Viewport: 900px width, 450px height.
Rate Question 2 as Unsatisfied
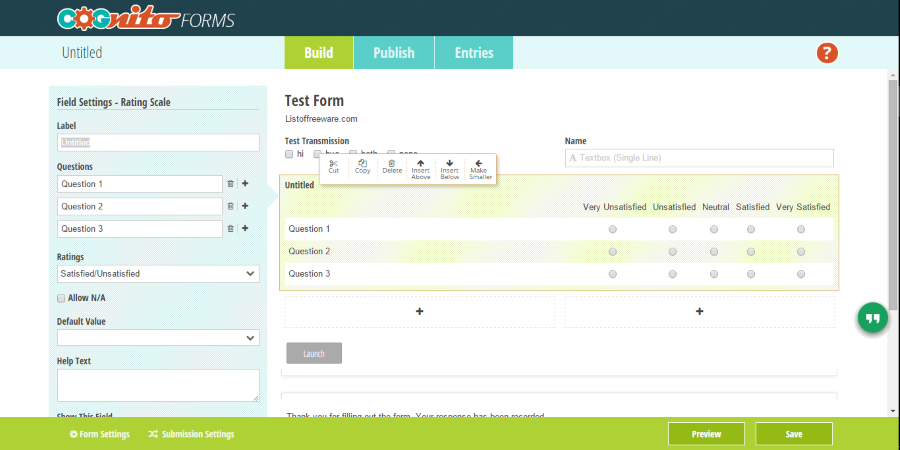(x=673, y=251)
